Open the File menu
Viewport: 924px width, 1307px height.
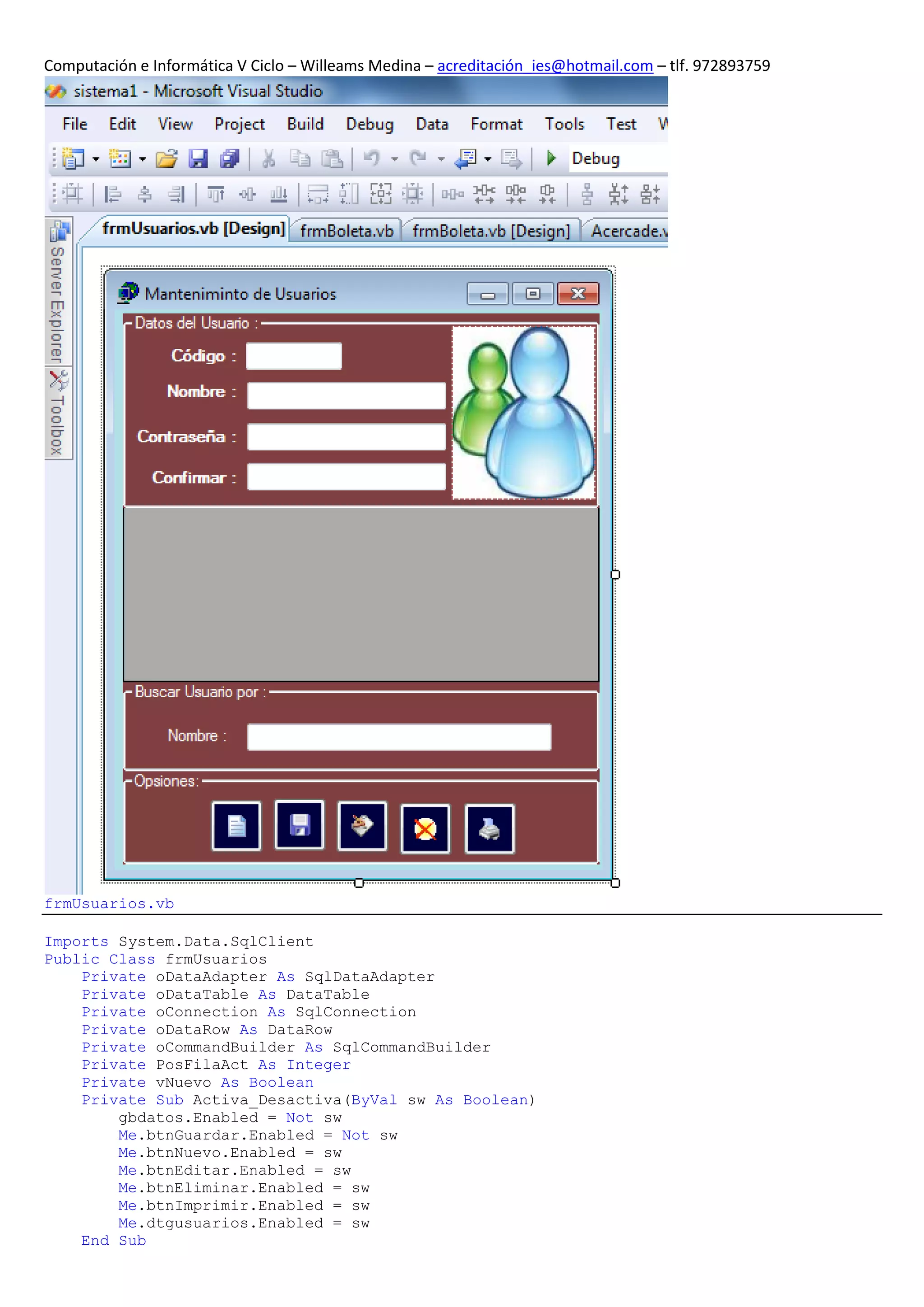pyautogui.click(x=74, y=124)
